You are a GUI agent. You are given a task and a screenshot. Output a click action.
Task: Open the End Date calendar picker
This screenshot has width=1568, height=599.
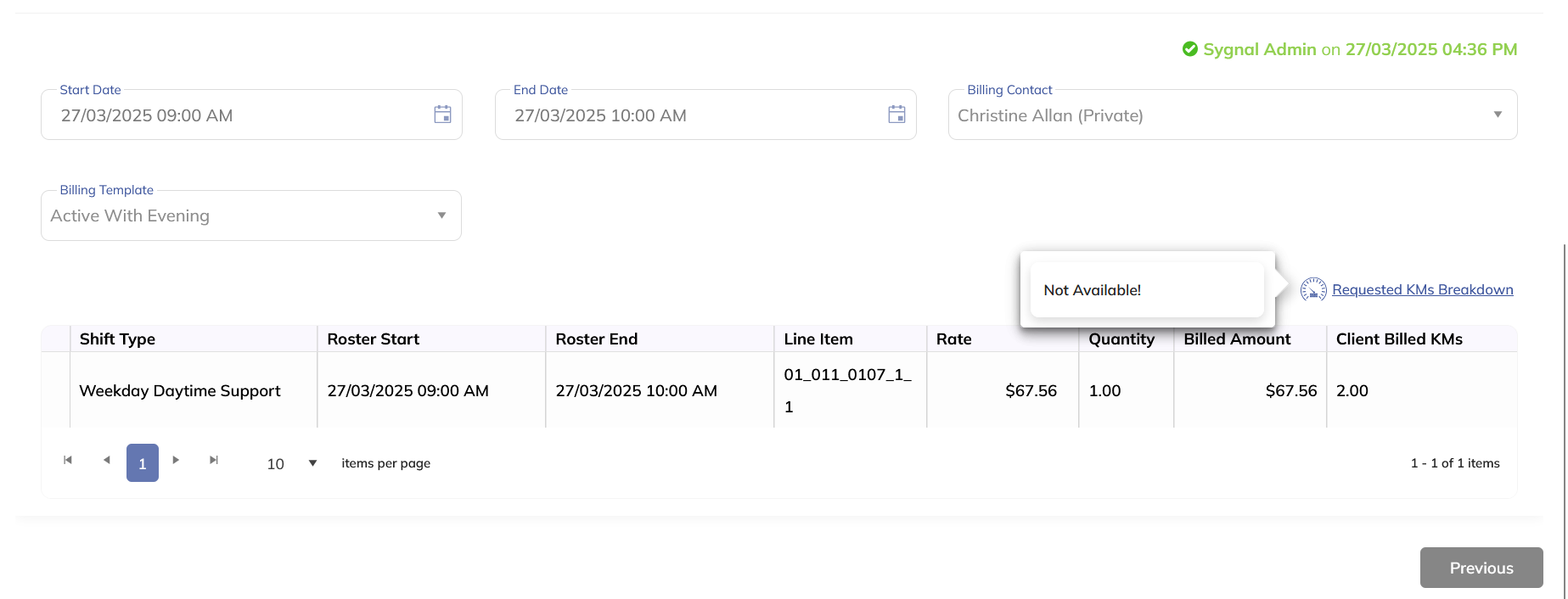896,115
